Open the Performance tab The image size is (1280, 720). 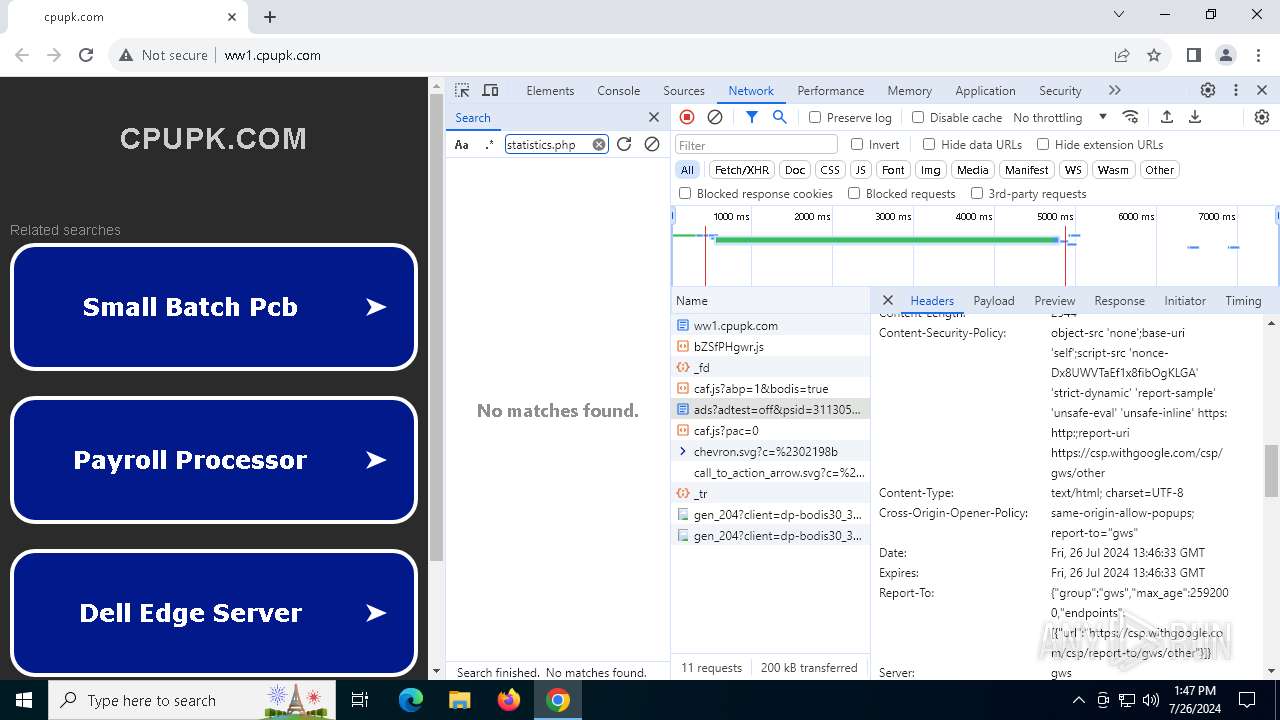point(830,90)
